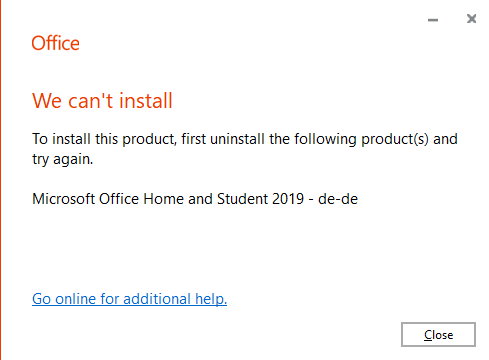The width and height of the screenshot is (489, 360).
Task: Click the product name Microsoft Office Home and Student 2019
Action: (168, 199)
